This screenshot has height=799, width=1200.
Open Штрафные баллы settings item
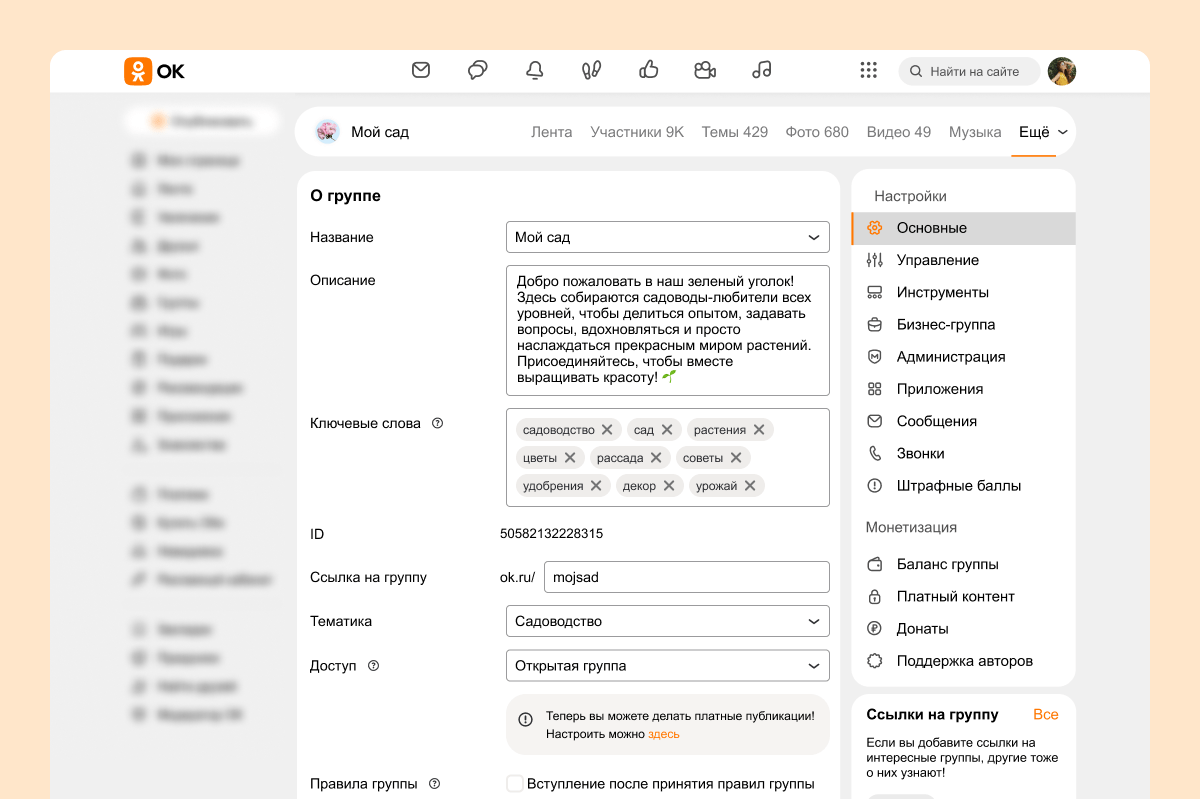964,486
